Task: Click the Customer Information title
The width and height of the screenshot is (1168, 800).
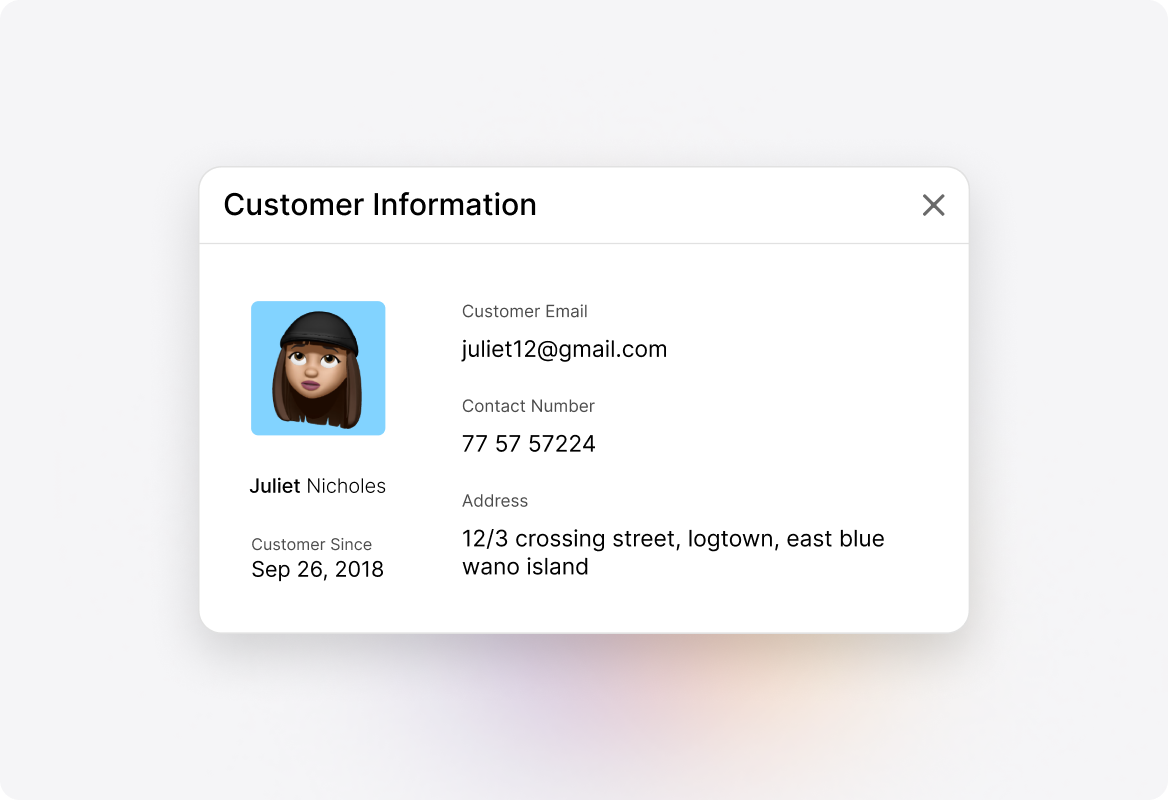Action: pos(380,204)
